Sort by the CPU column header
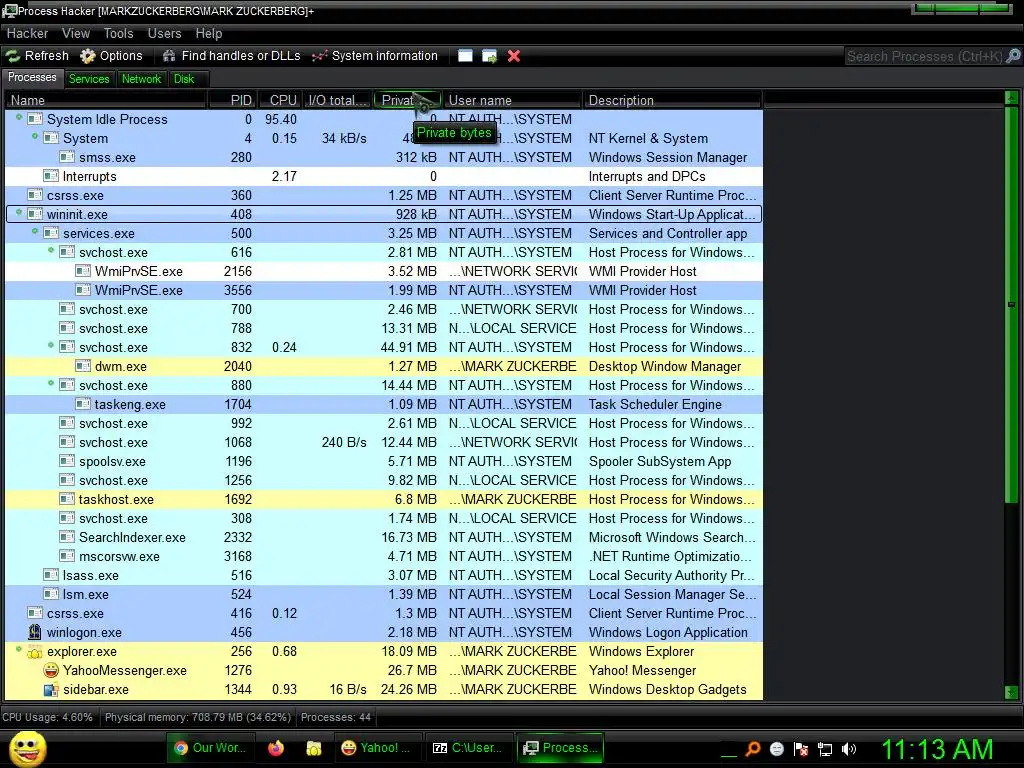1024x768 pixels. [280, 100]
